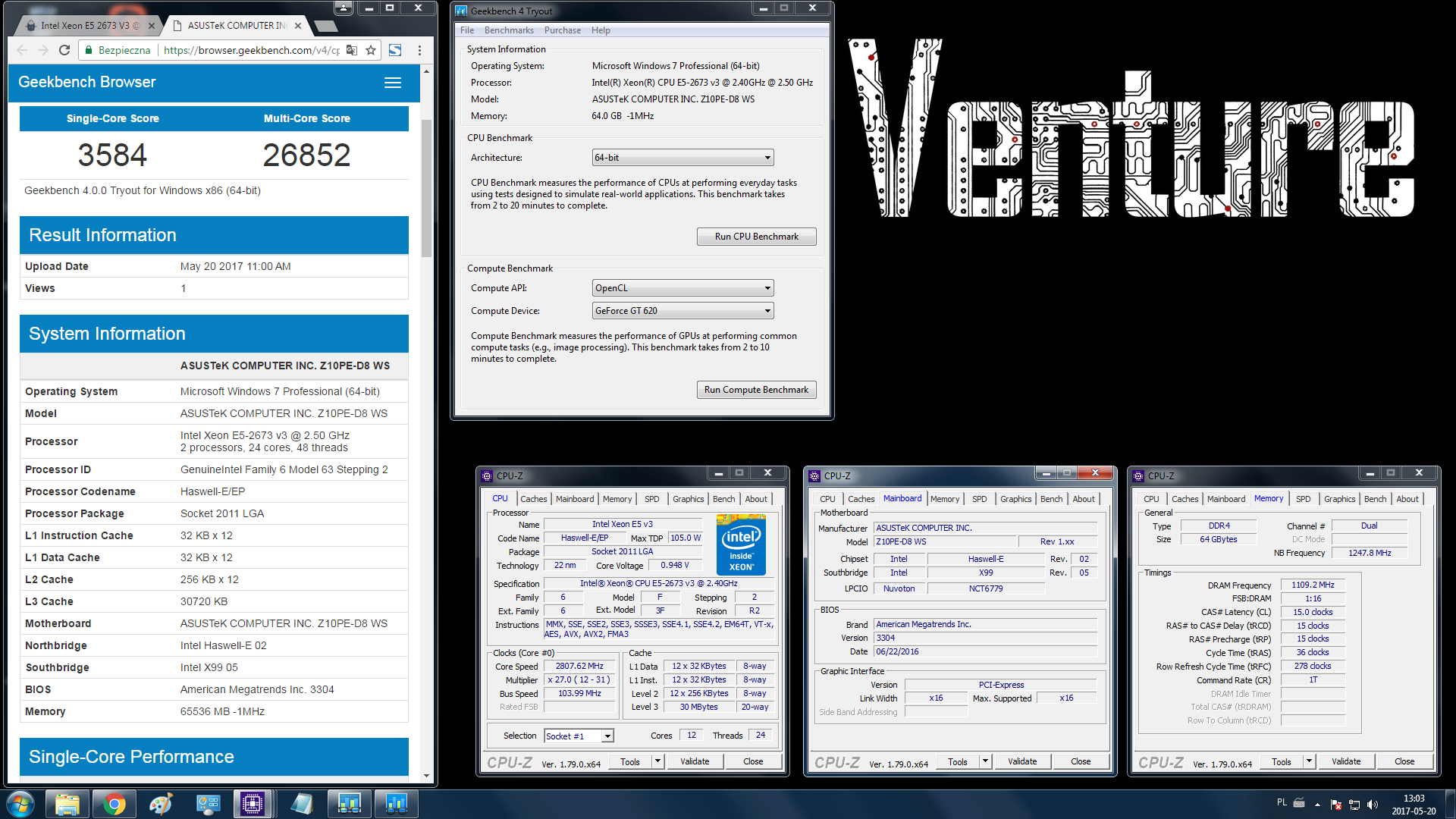Click Close in CPU-Z Mainboard window
Viewport: 1456px width, 819px height.
click(x=1081, y=761)
